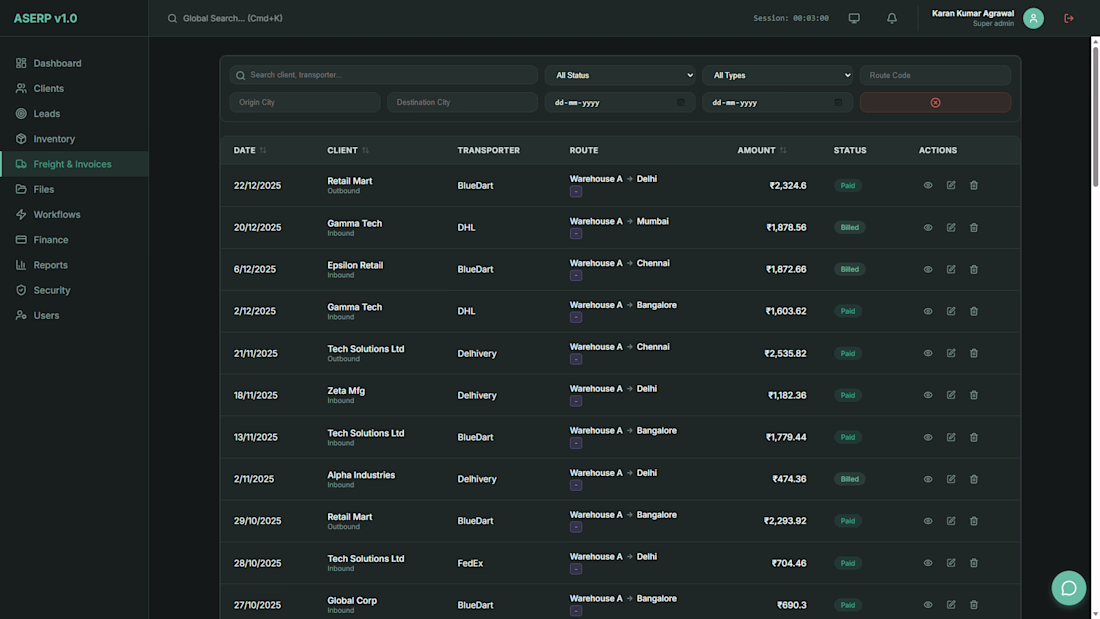Viewport: 1100px width, 619px height.
Task: Open the monitor display icon in header
Action: coord(854,18)
